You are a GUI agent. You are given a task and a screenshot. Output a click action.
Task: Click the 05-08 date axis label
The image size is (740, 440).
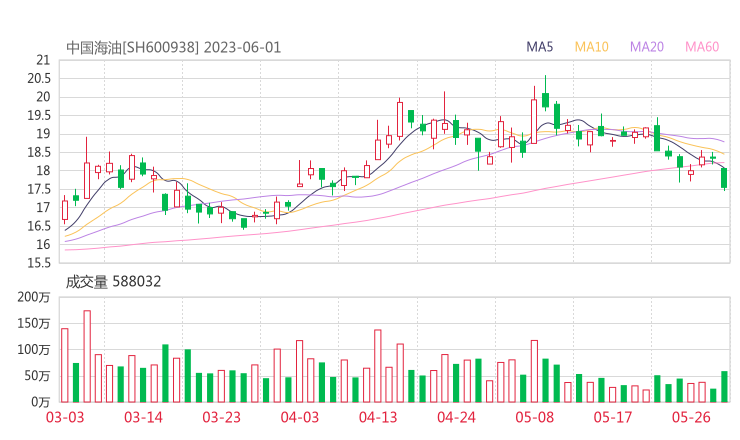pyautogui.click(x=535, y=417)
